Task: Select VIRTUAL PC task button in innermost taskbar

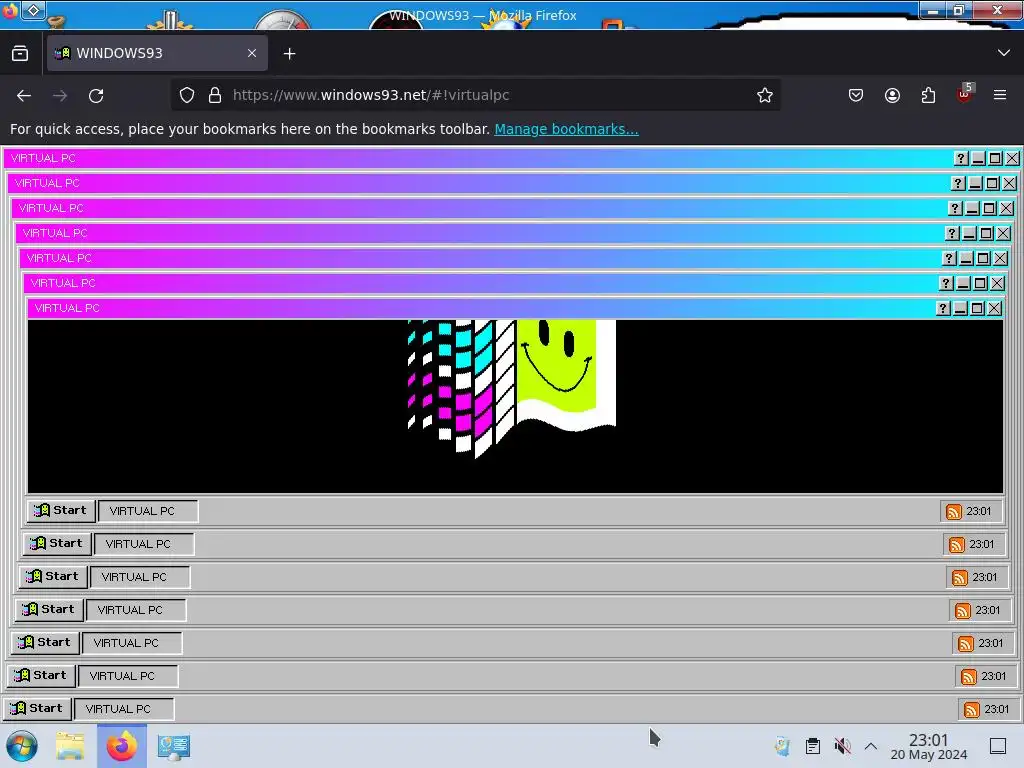Action: click(148, 511)
